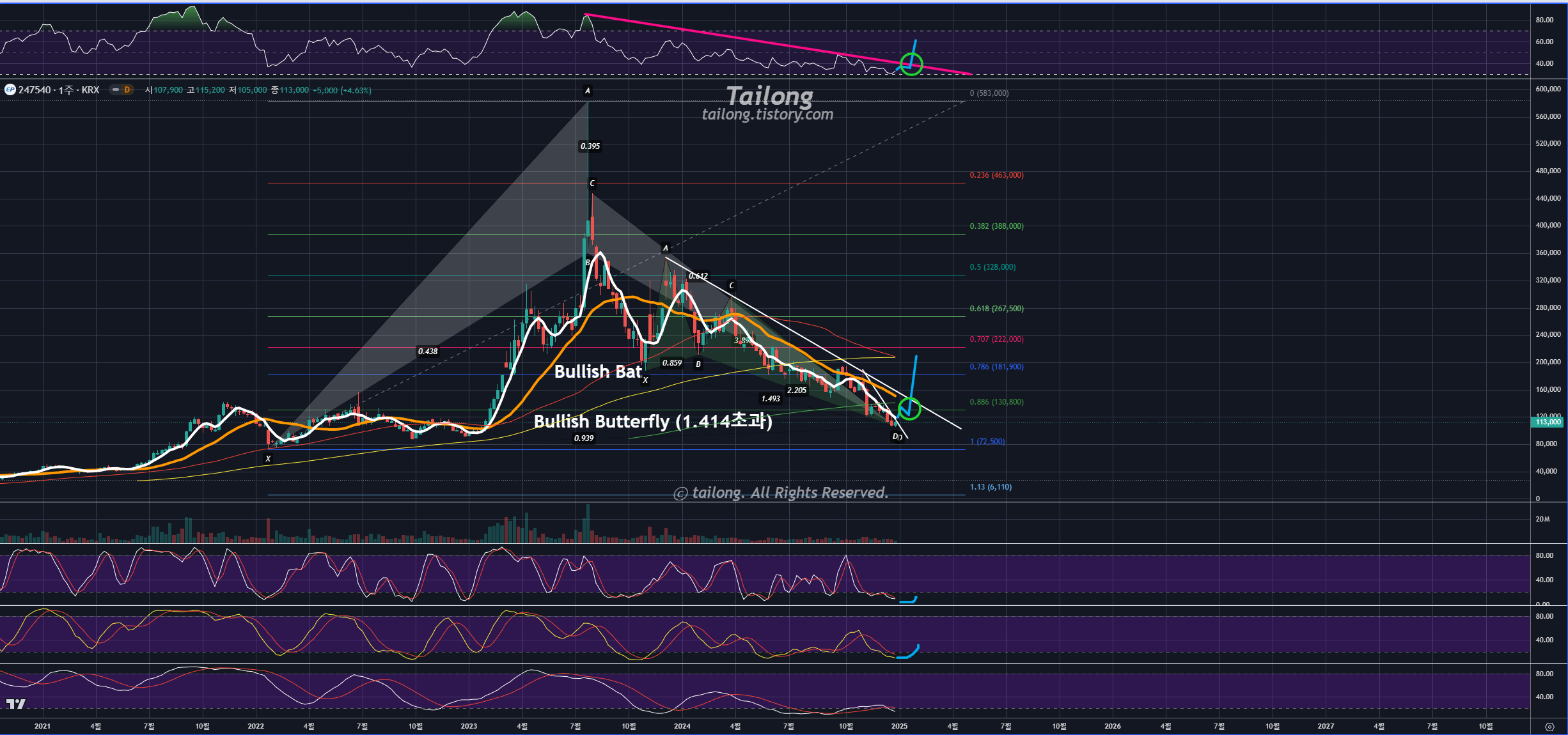Click the blue arrow on stochastic pane
Viewport: 1568px width, 735px height.
pyautogui.click(x=909, y=601)
